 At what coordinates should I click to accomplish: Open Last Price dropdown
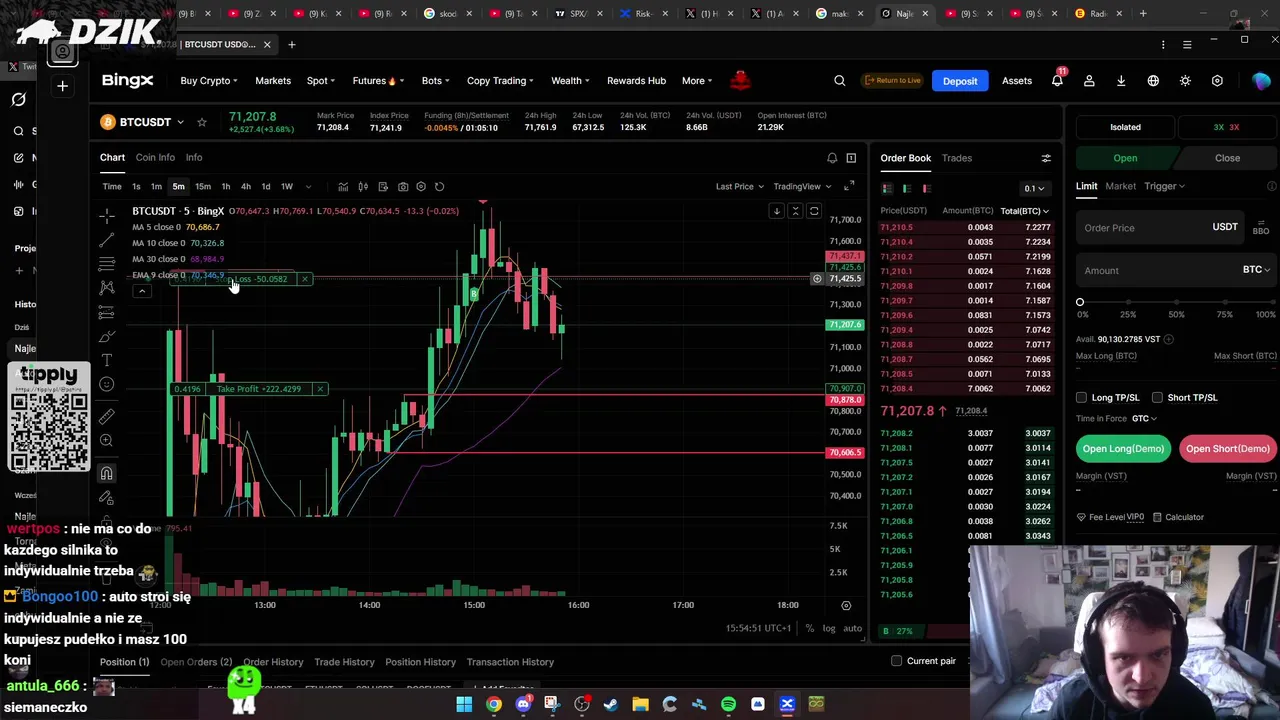tap(739, 187)
